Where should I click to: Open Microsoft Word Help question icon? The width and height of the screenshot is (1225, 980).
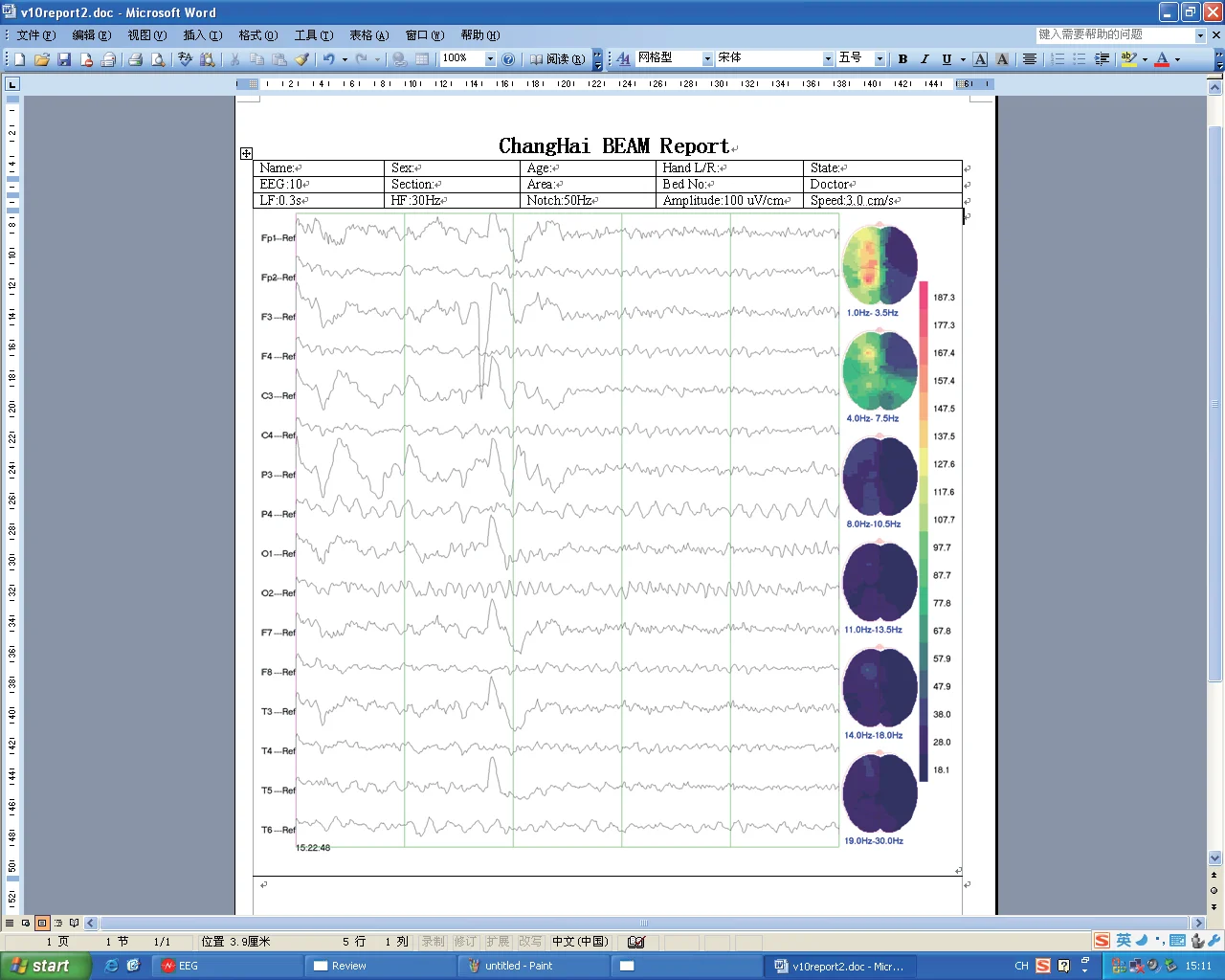508,59
